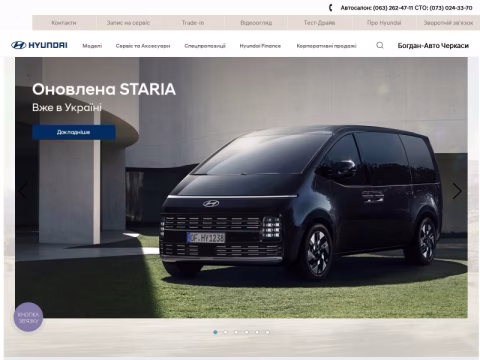Viewport: 480px width, 360px height.
Task: Open Корпоративні продажі menu
Action: point(326,46)
